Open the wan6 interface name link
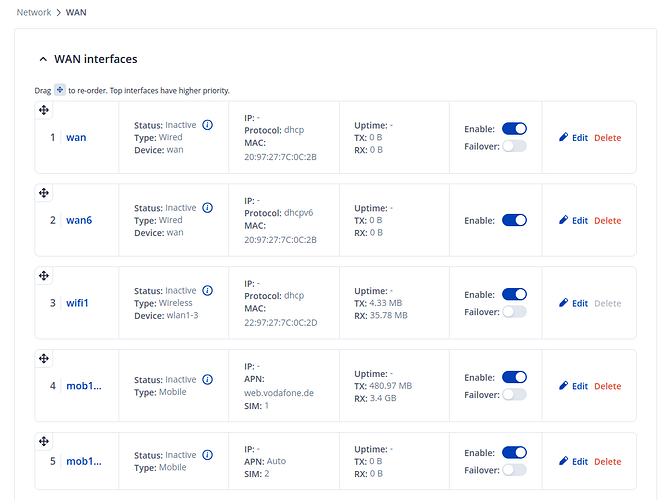The width and height of the screenshot is (659, 500). click(x=79, y=220)
